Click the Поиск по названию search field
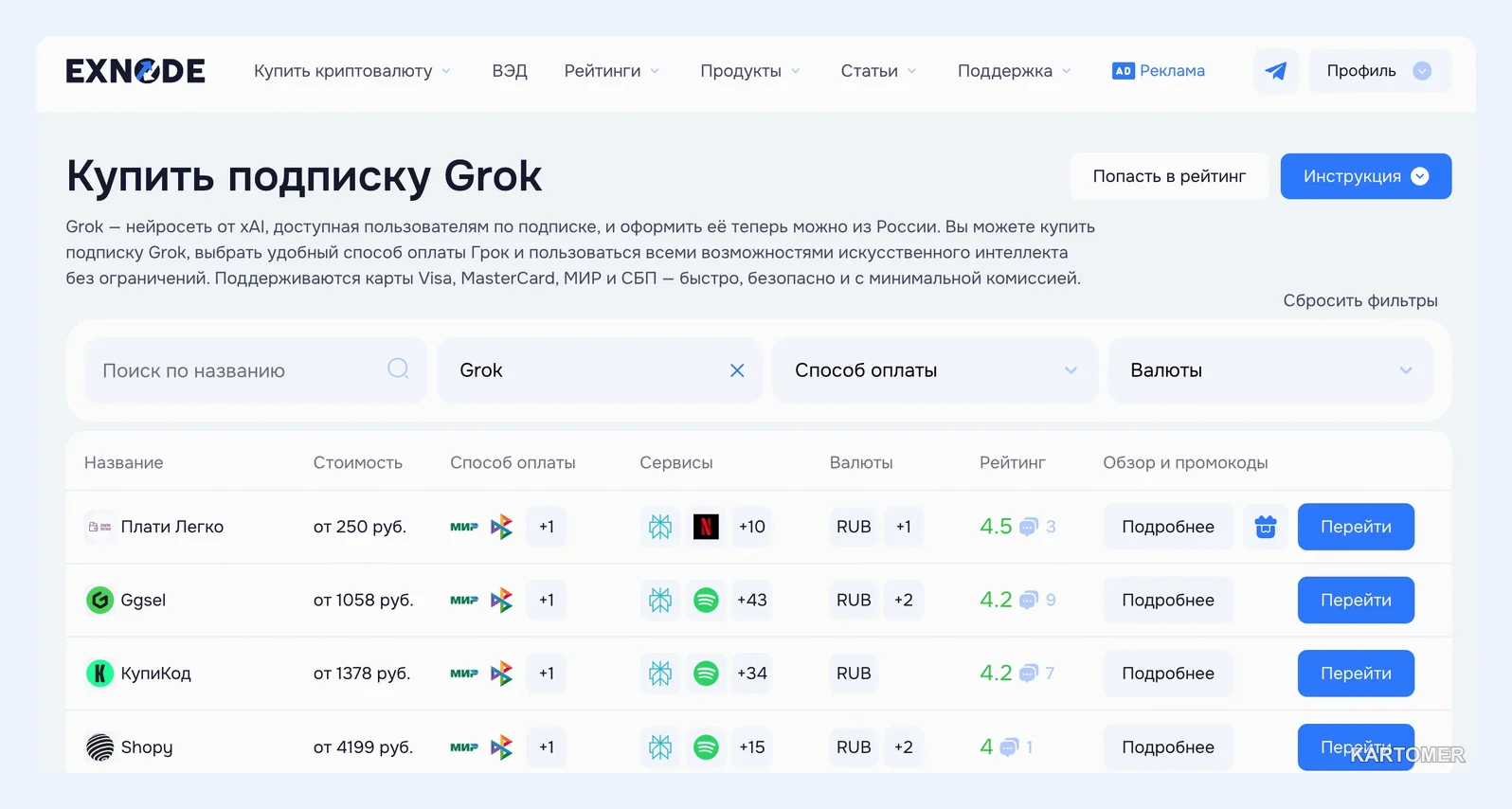The width and height of the screenshot is (1512, 809). 256,370
